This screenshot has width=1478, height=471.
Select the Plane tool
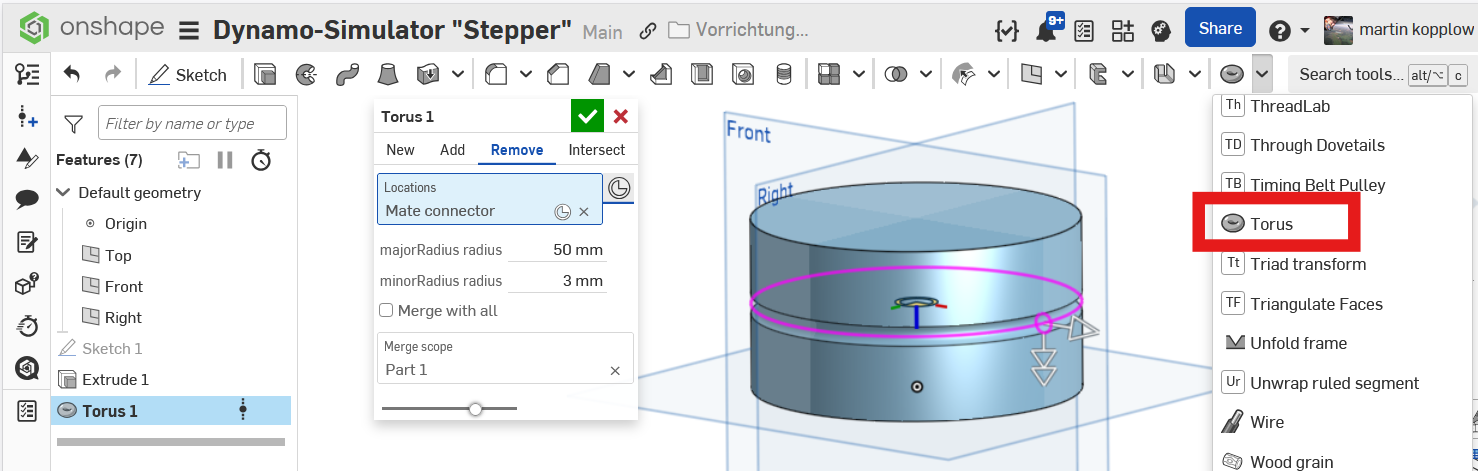(x=1031, y=74)
